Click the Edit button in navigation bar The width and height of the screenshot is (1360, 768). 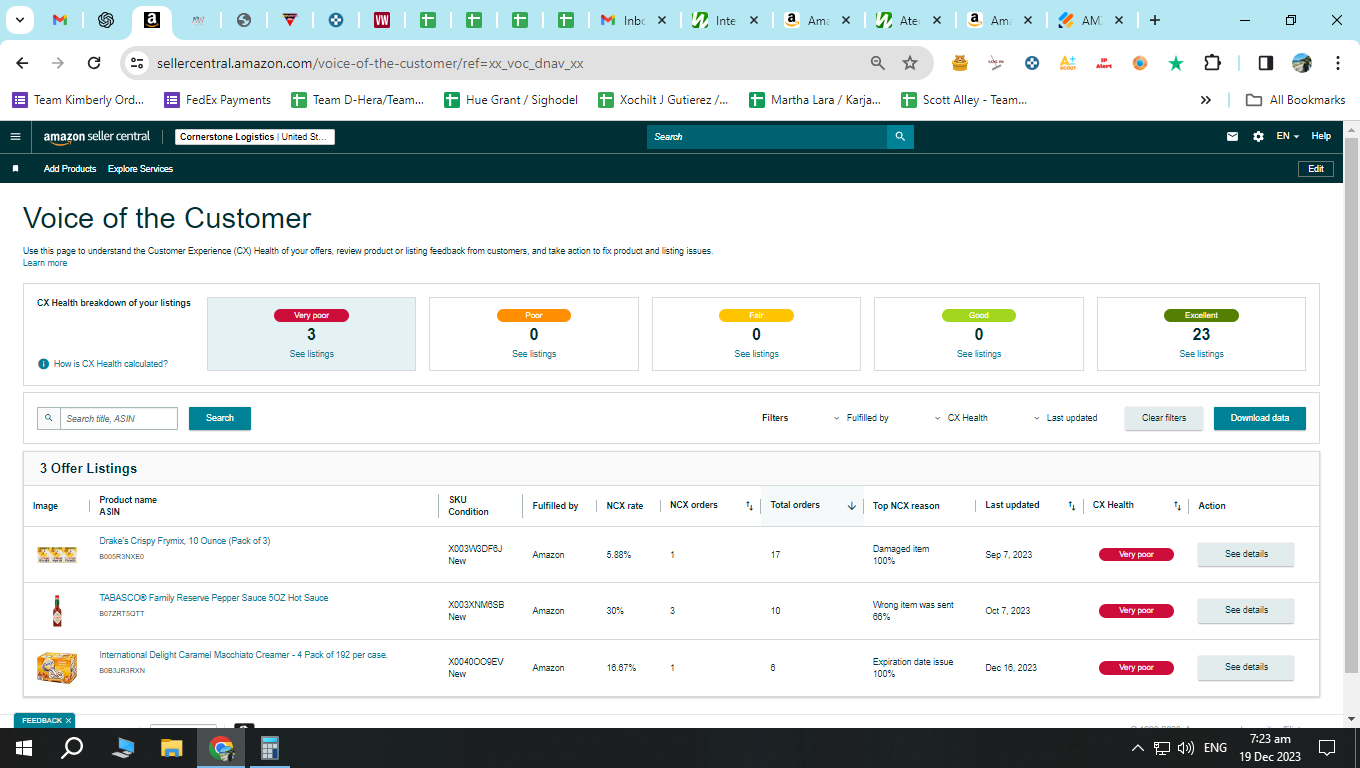tap(1316, 169)
